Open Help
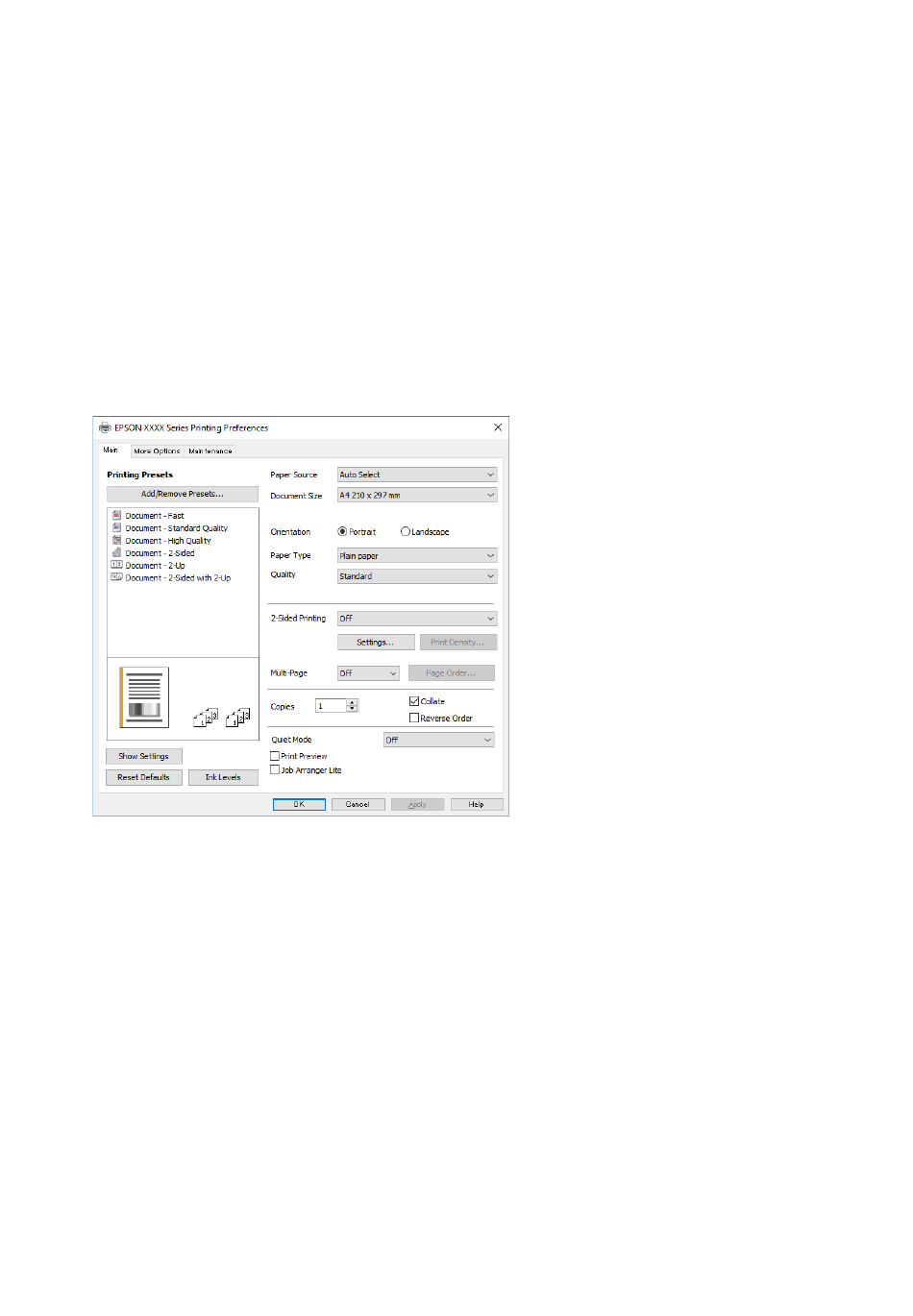Image resolution: width=913 pixels, height=1316 pixels. (477, 804)
